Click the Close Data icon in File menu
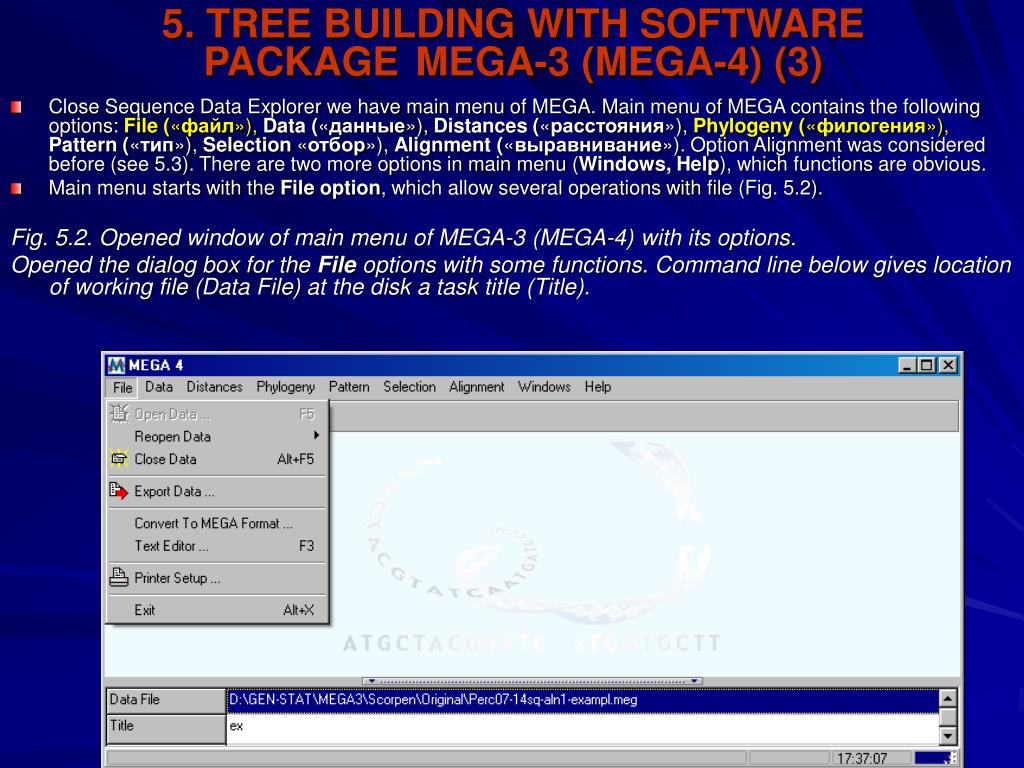The image size is (1024, 768). pos(119,458)
